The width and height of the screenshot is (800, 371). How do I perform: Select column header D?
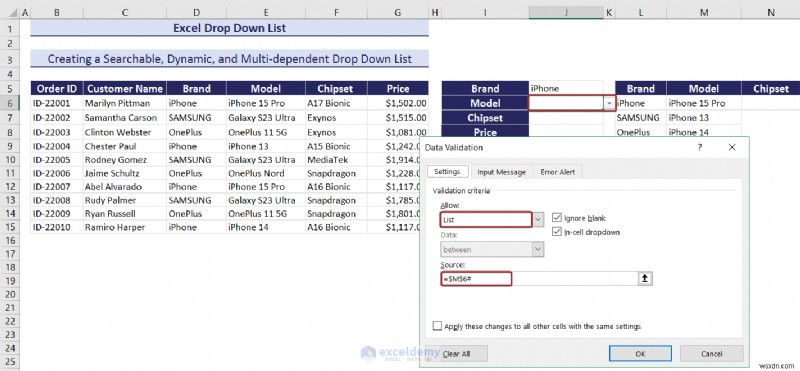click(x=196, y=13)
